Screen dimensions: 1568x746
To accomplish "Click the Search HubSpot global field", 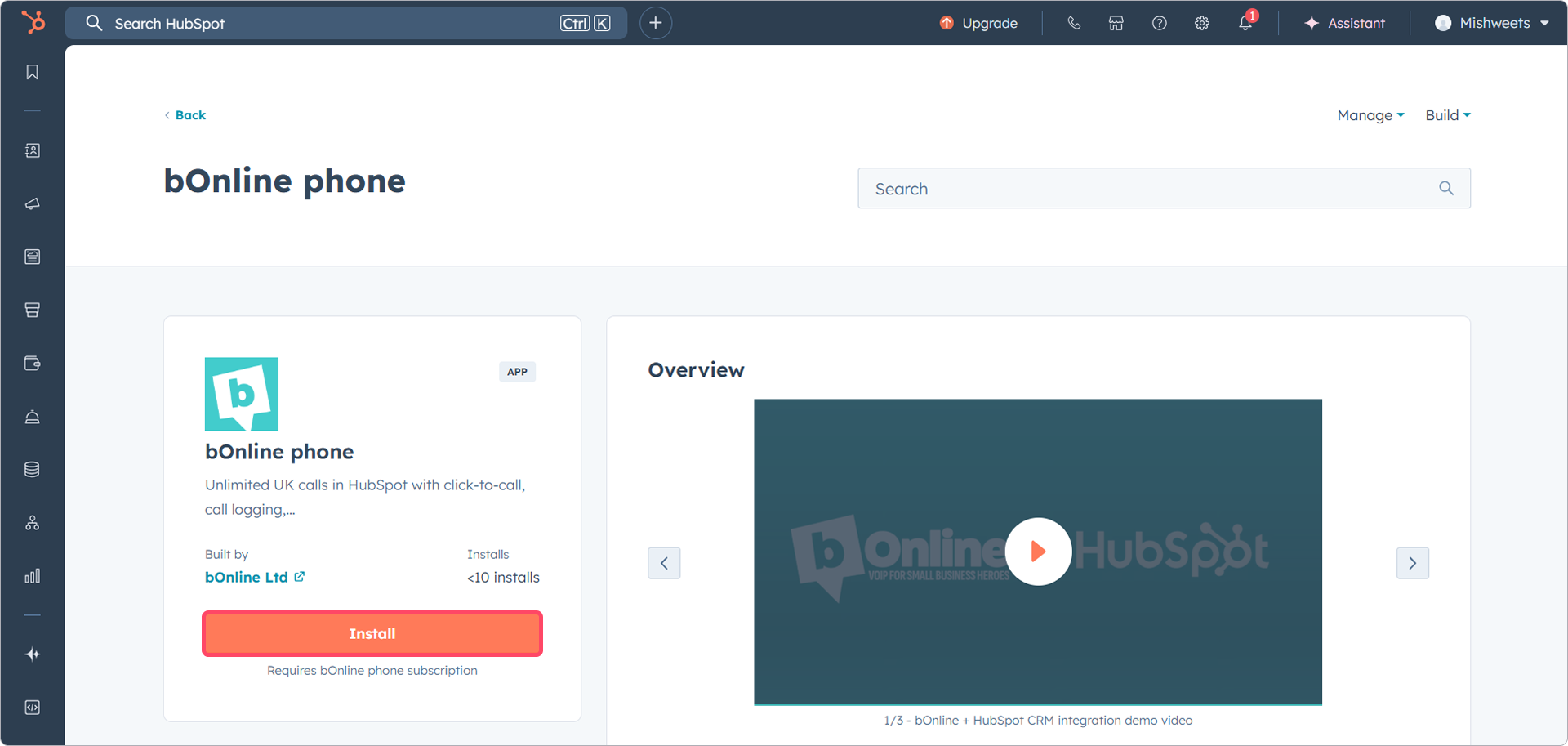I will coord(346,23).
